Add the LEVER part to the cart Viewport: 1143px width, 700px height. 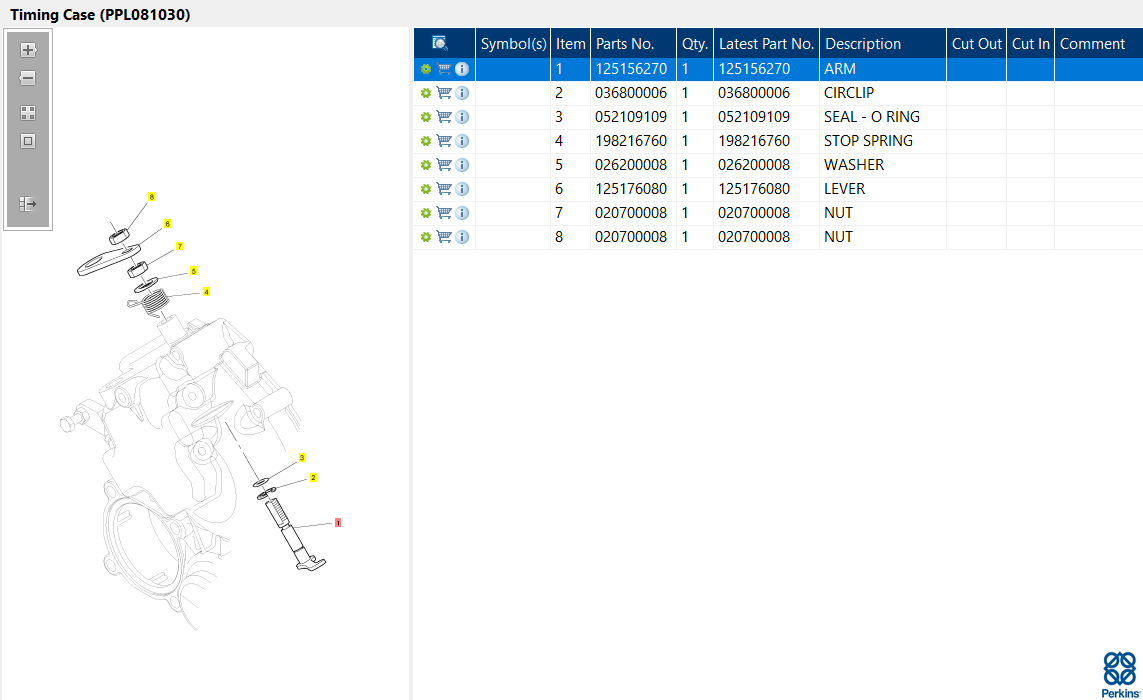[444, 189]
